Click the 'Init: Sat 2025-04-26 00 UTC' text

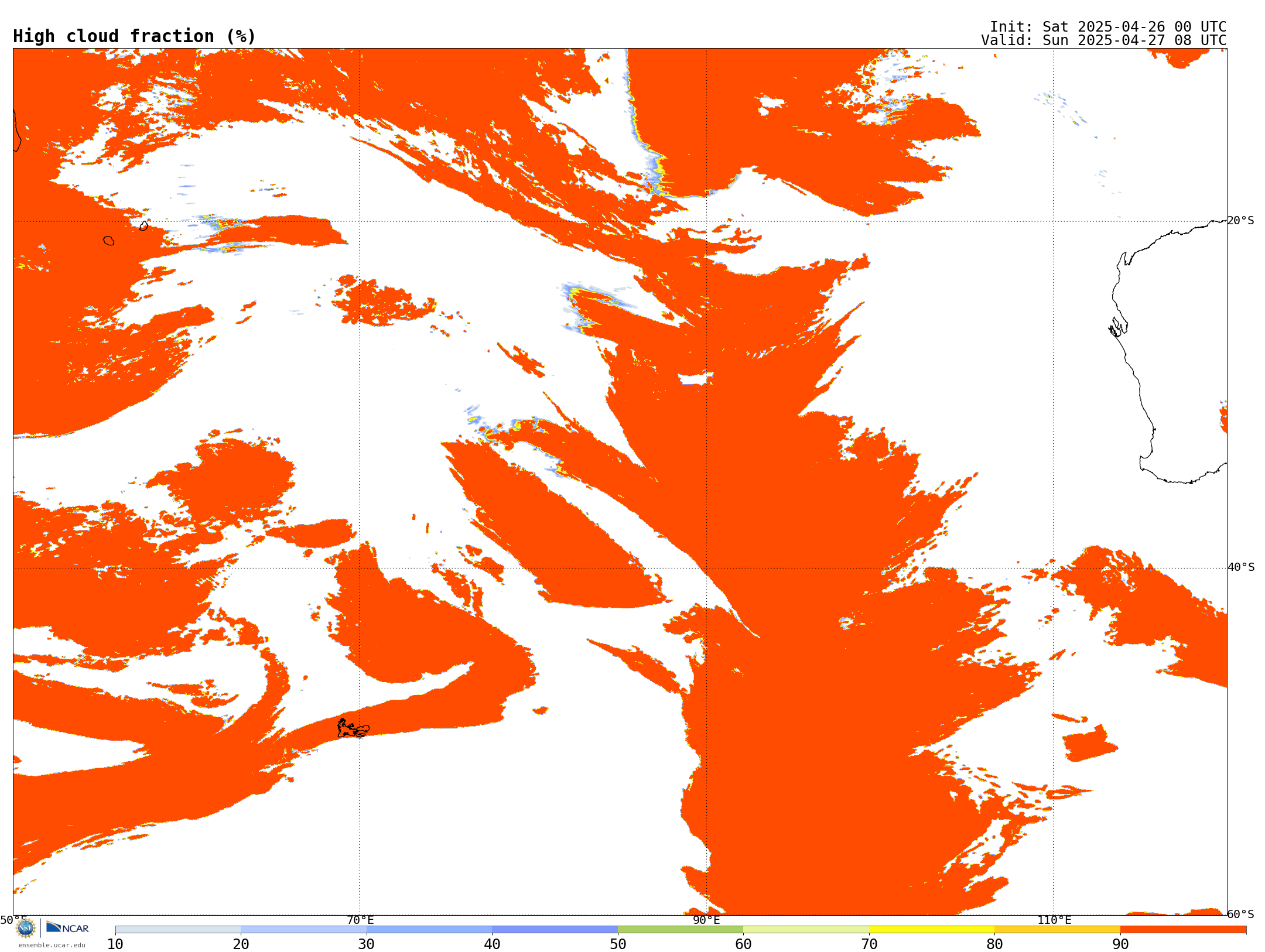point(1108,27)
